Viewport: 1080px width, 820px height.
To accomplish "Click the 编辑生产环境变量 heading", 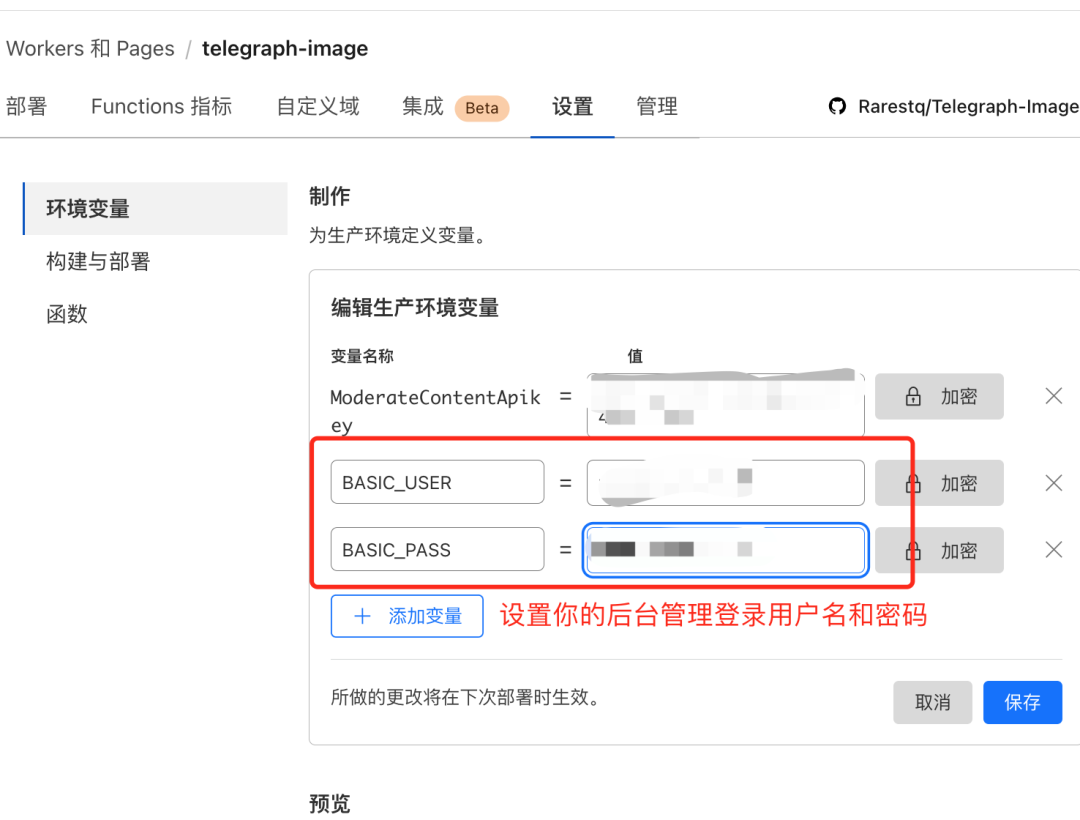I will tap(415, 308).
